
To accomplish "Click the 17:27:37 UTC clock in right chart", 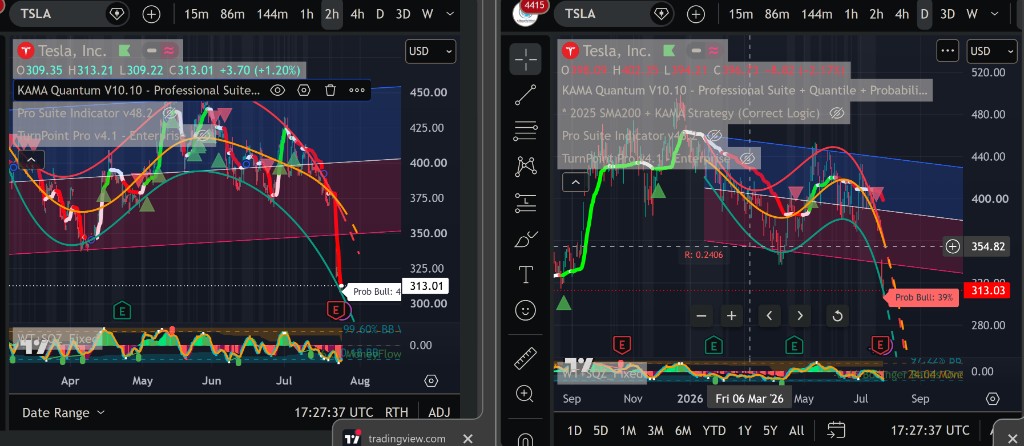I will (x=930, y=430).
